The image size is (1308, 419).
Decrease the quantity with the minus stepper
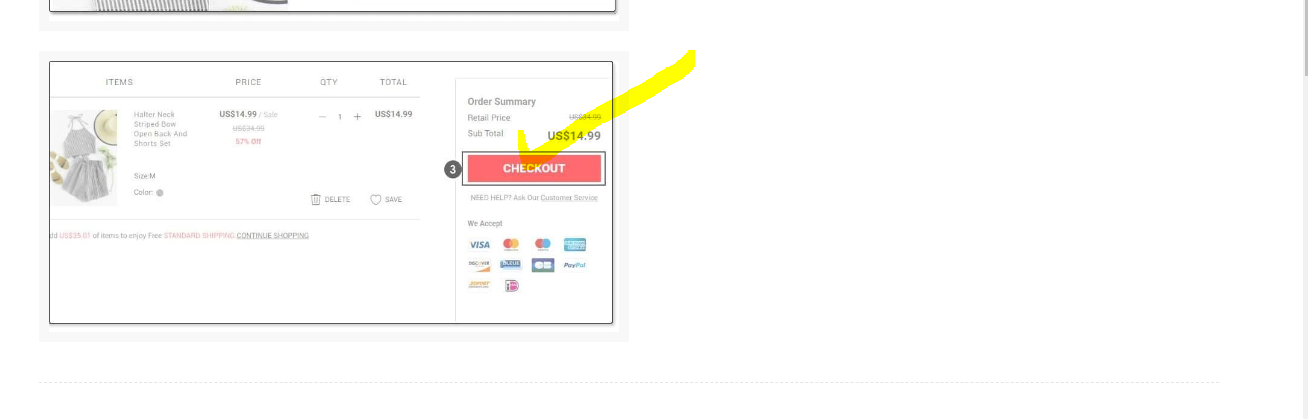322,117
